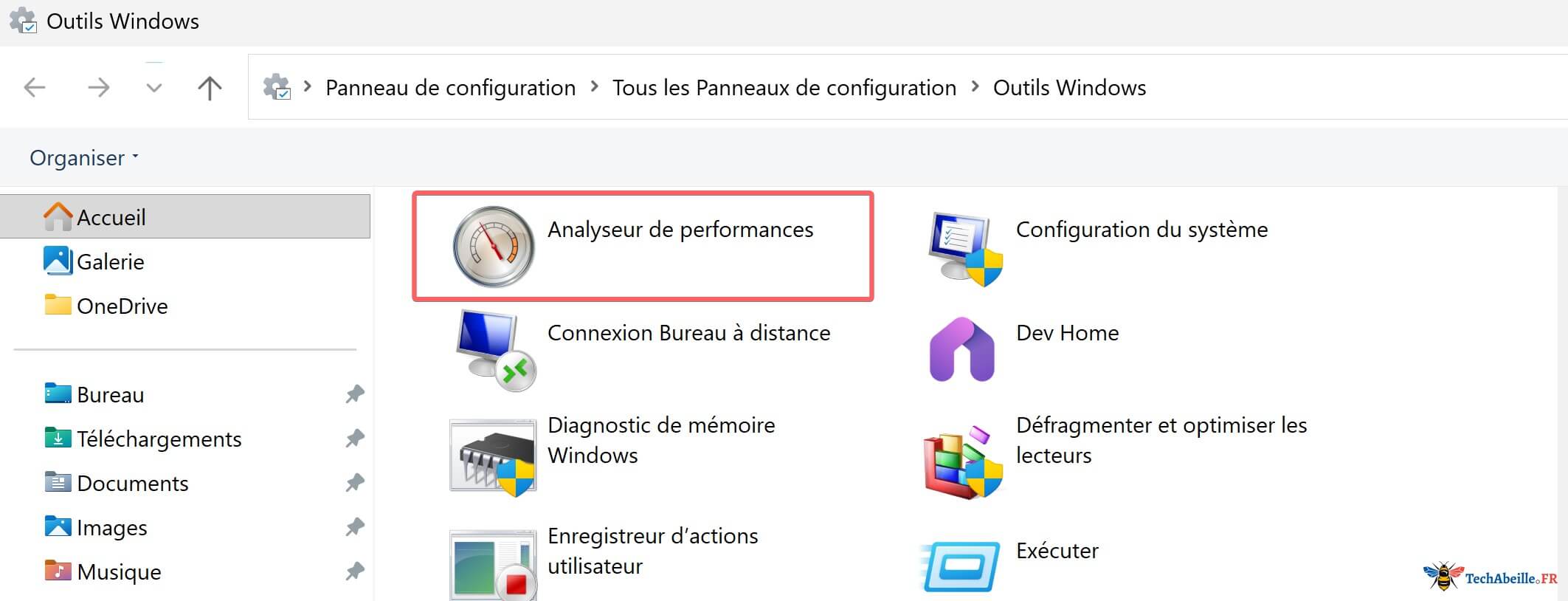Viewport: 1568px width, 601px height.
Task: Unpin Téléchargements from quick access
Action: pyautogui.click(x=354, y=438)
